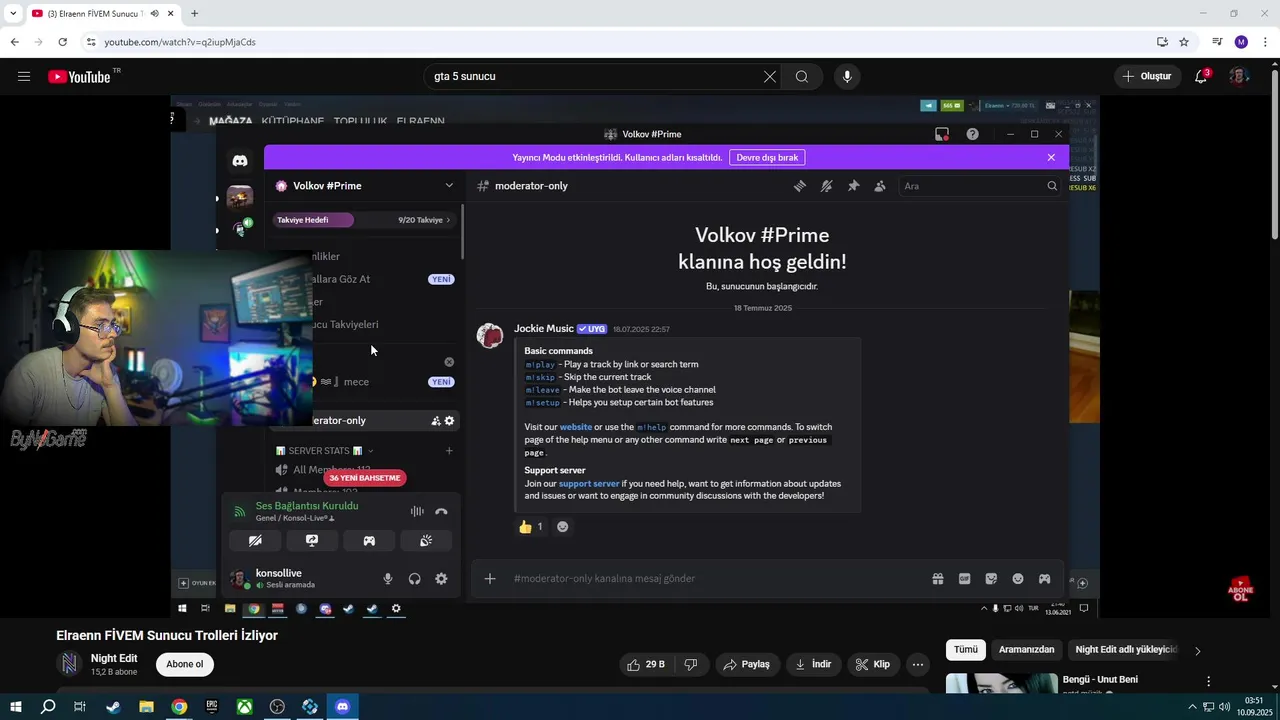This screenshot has height=720, width=1280.
Task: Clear the YouTube search text
Action: (769, 76)
